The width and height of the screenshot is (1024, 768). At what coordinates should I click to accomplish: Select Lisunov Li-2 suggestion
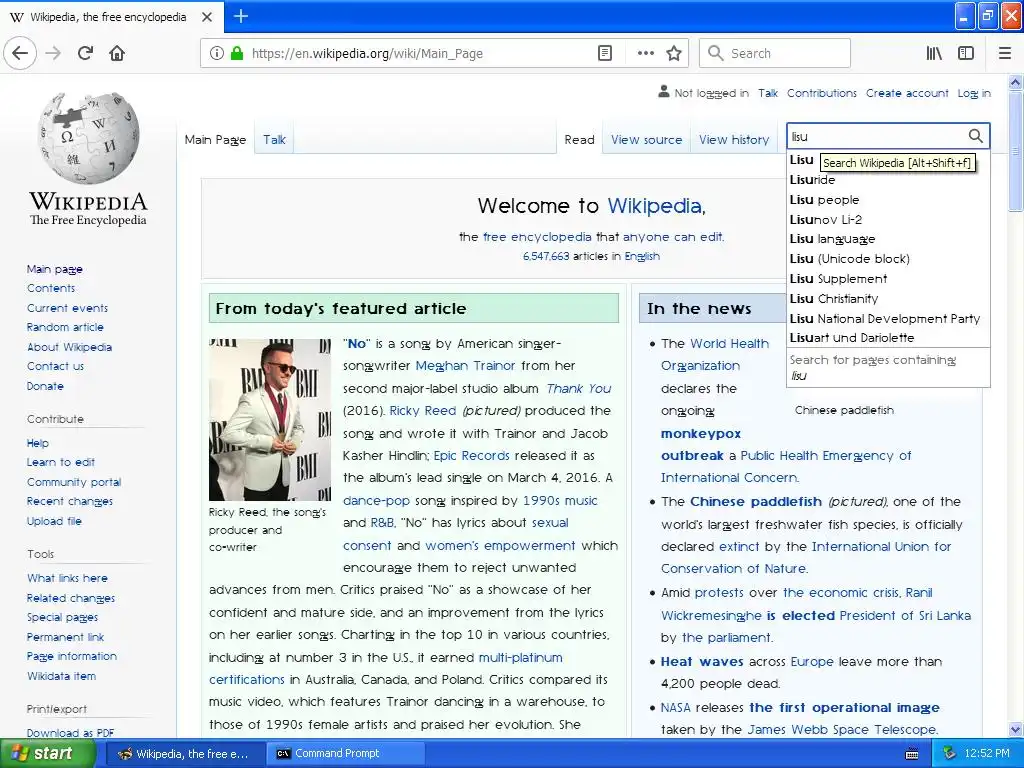[888, 219]
